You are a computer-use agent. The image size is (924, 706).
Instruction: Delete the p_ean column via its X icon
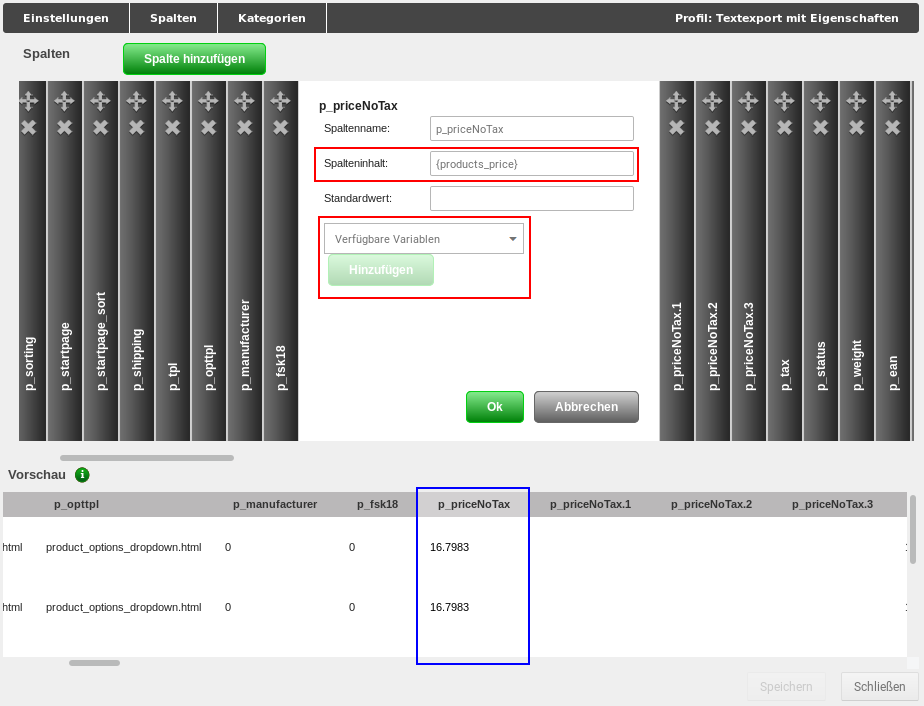click(892, 128)
